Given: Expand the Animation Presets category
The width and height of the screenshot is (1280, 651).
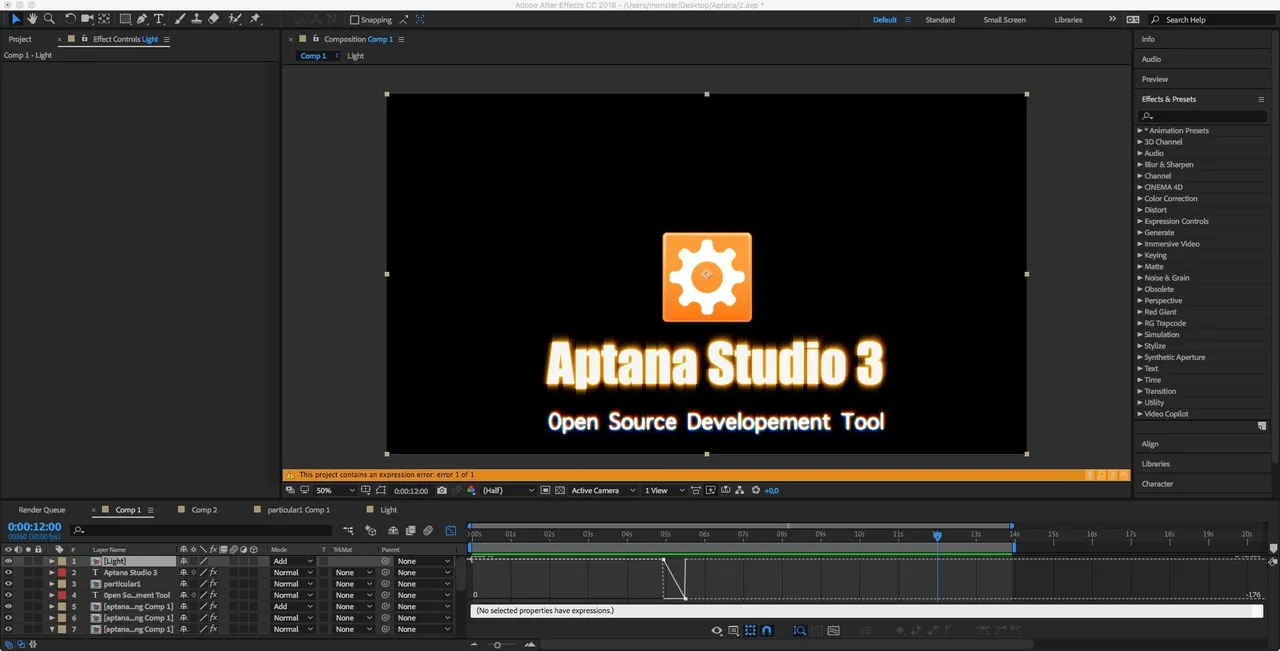Looking at the screenshot, I should pyautogui.click(x=1140, y=131).
